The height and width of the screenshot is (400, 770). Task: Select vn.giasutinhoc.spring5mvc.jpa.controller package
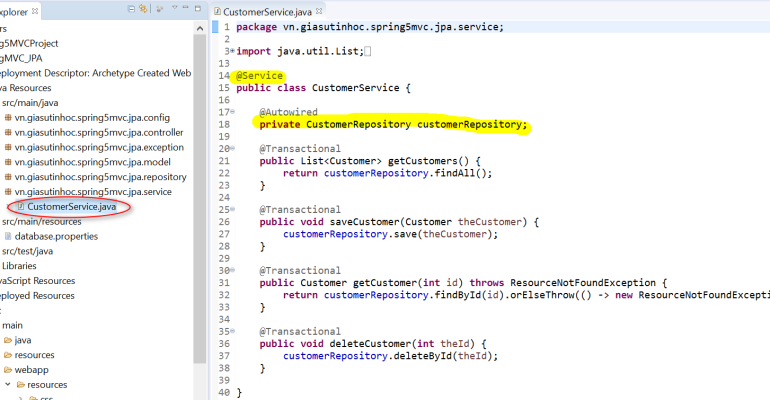99,132
